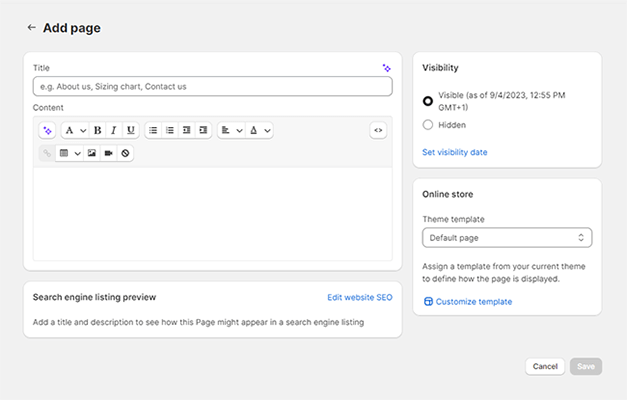The image size is (627, 400).
Task: Toggle bold formatting in content editor
Action: (97, 130)
